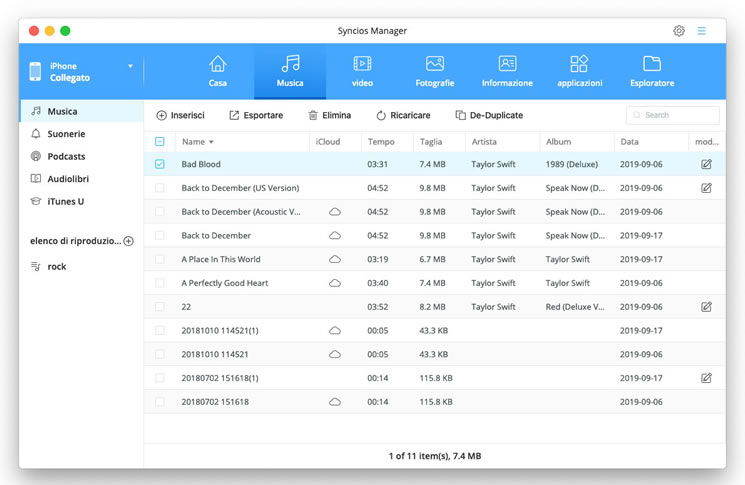Open the Informazione tab
This screenshot has width=745, height=485.
pyautogui.click(x=507, y=72)
